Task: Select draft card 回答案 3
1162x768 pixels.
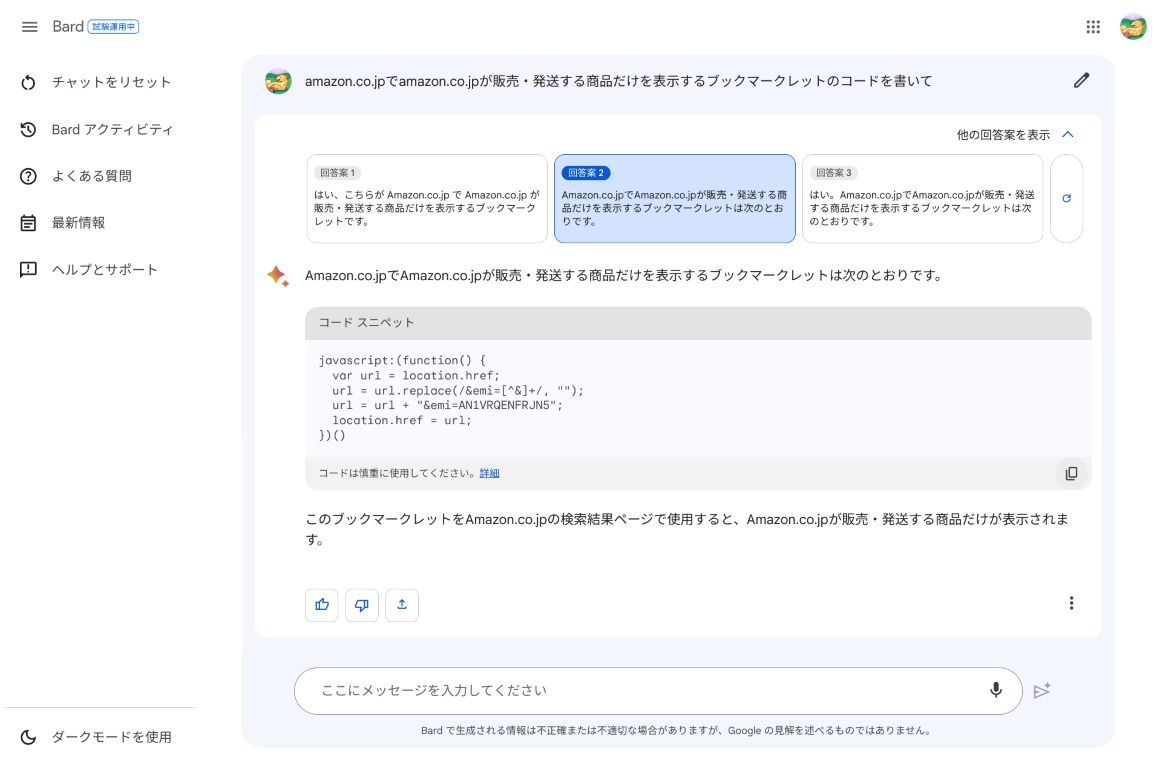Action: tap(922, 198)
